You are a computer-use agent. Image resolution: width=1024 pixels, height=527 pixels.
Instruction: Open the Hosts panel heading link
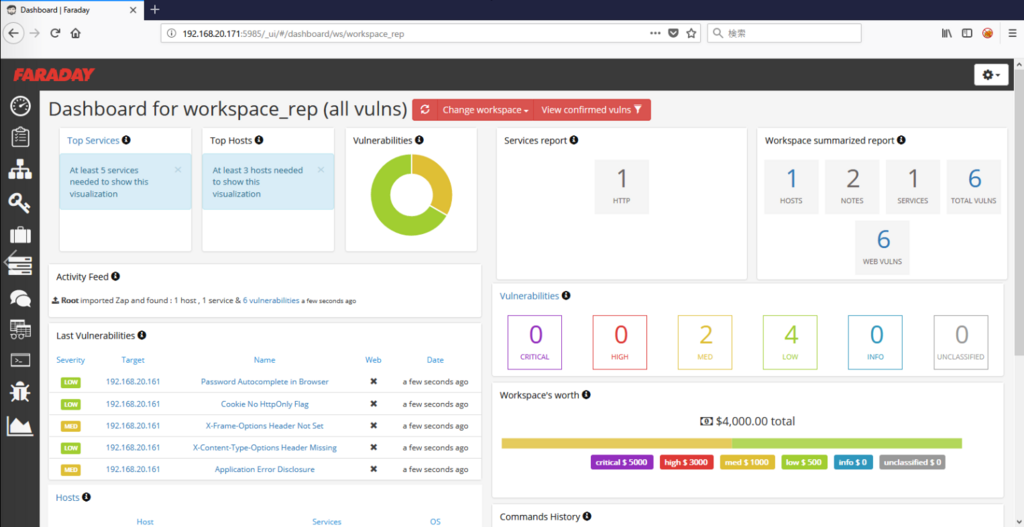pos(67,498)
